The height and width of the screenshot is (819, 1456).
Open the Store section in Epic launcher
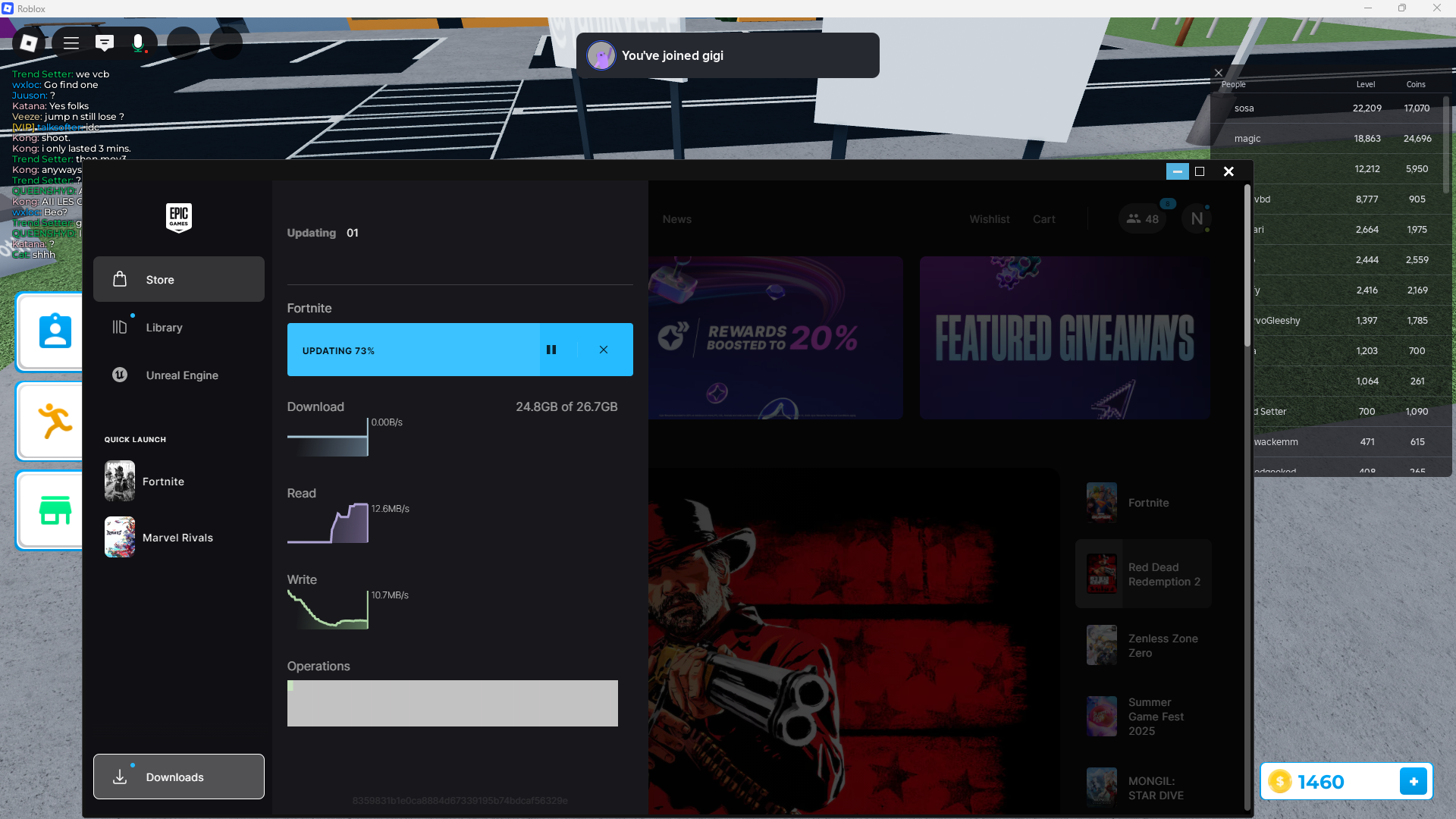(x=179, y=279)
